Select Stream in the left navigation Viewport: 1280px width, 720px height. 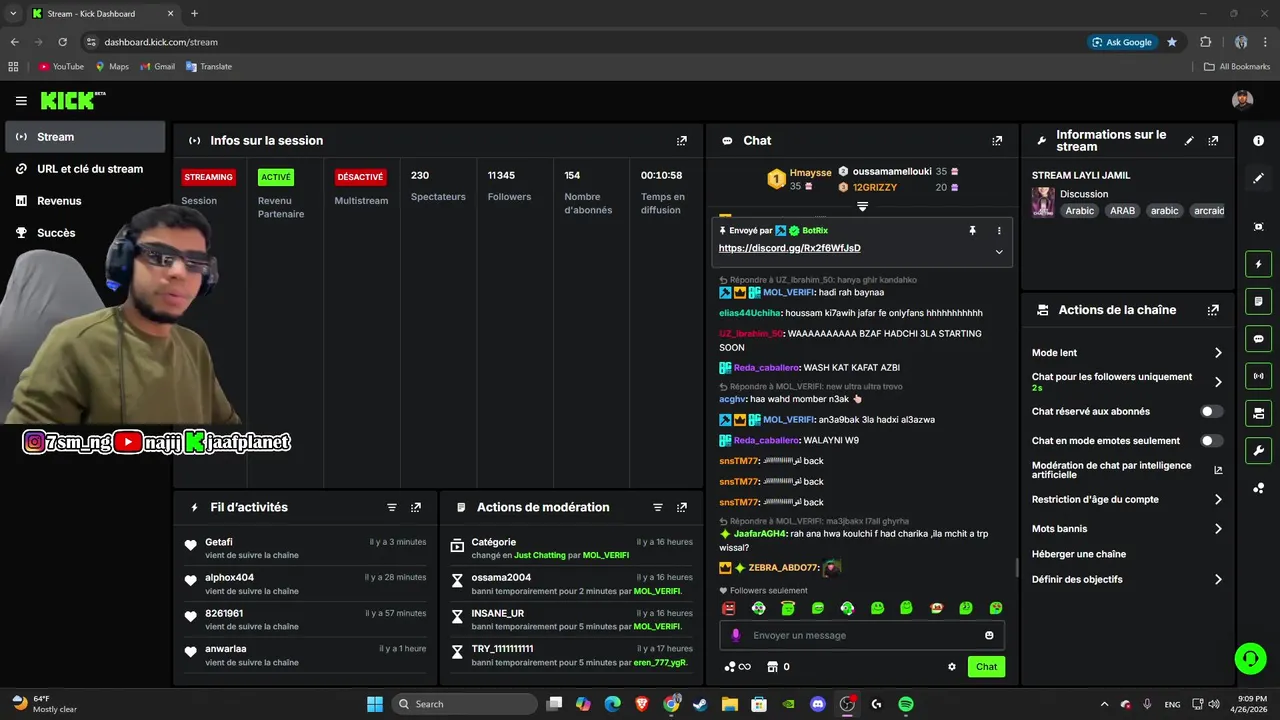click(85, 137)
